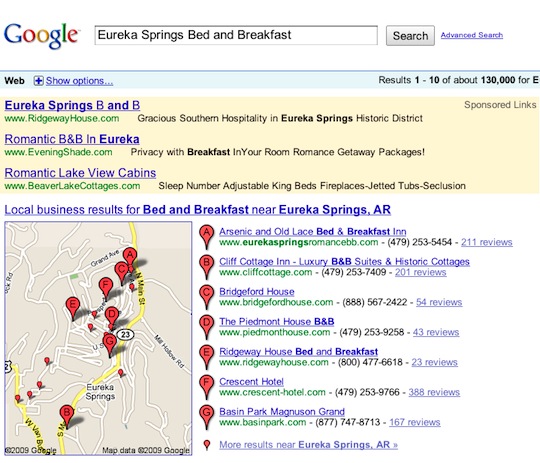View 201 reviews for Cliff Cottage Inn
The image size is (540, 463).
tap(420, 272)
